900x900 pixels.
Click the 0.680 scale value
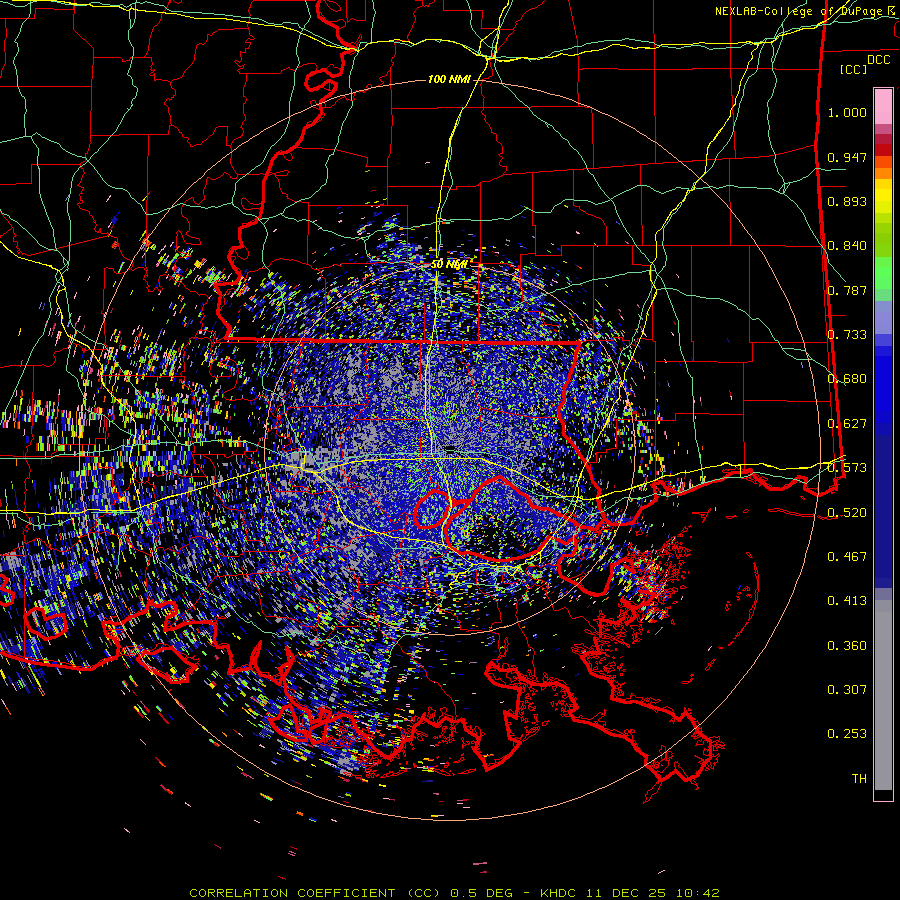(847, 379)
